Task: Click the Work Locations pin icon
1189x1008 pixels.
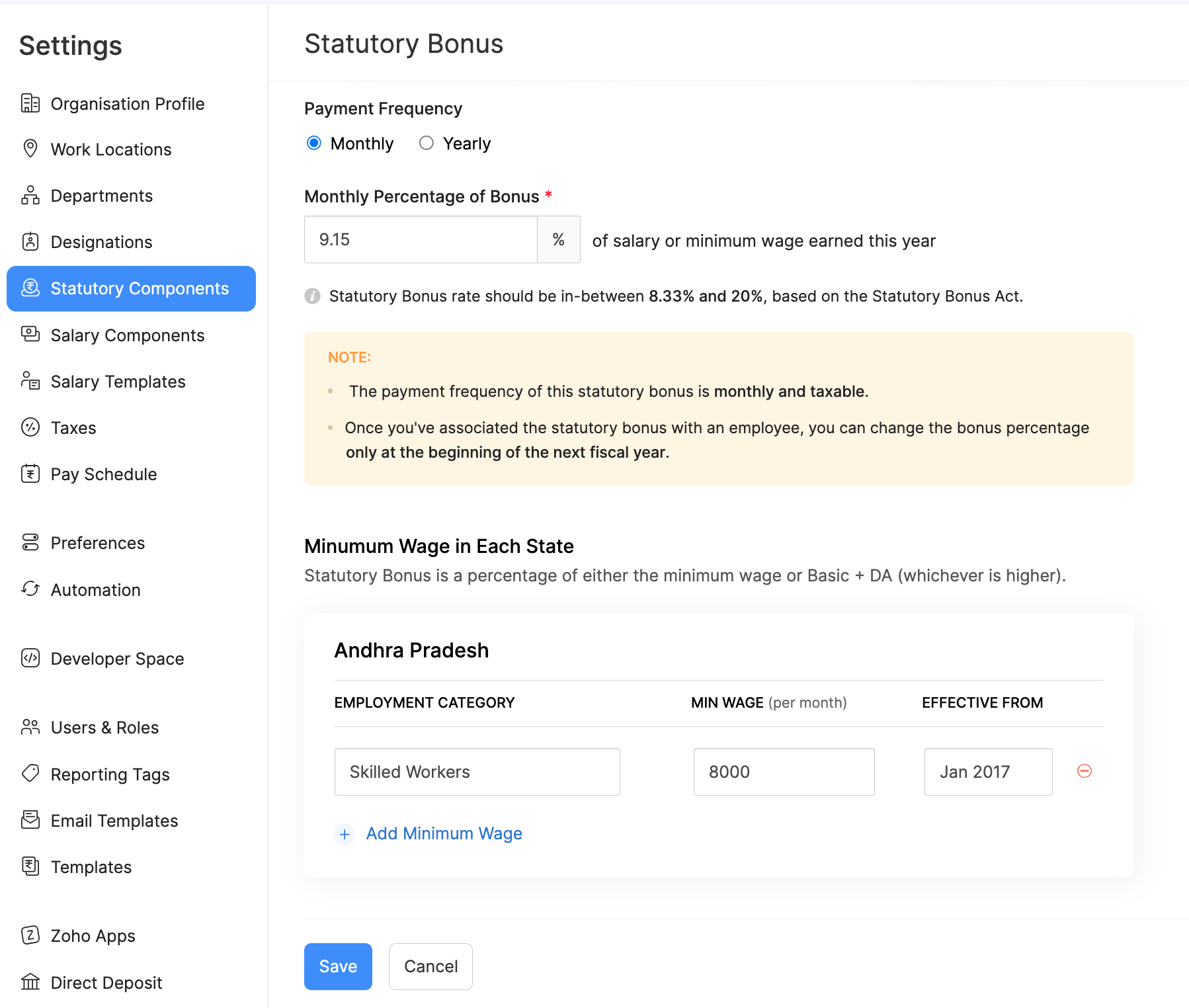Action: coord(30,149)
